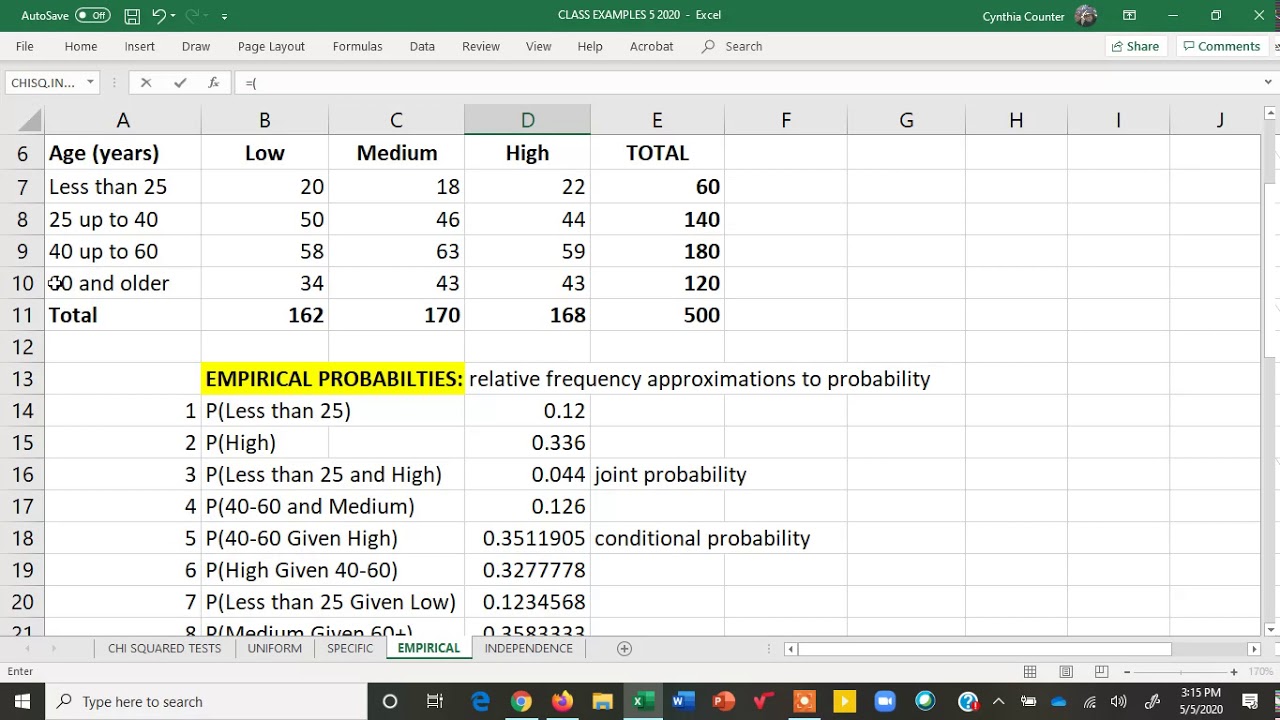Open Google Chrome from taskbar
The image size is (1280, 720).
point(521,701)
